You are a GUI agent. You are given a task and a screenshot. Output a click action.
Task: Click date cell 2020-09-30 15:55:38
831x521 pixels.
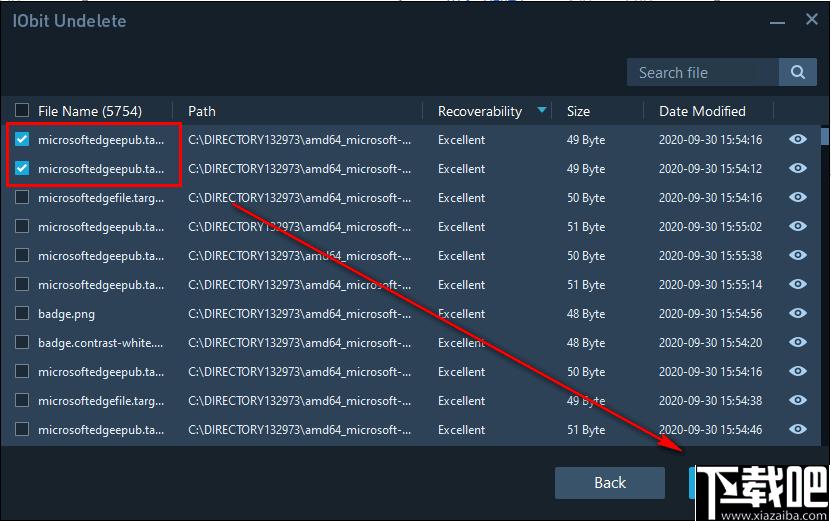coord(710,256)
